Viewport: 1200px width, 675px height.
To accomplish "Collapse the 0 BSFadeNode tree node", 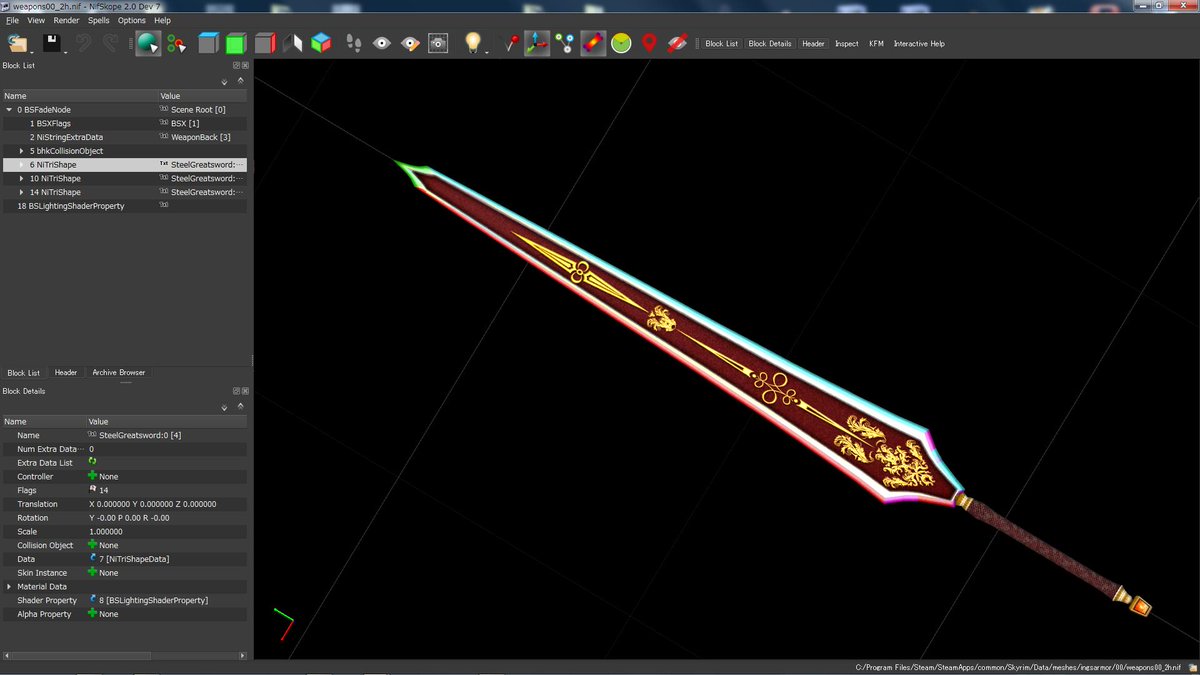I will [9, 109].
